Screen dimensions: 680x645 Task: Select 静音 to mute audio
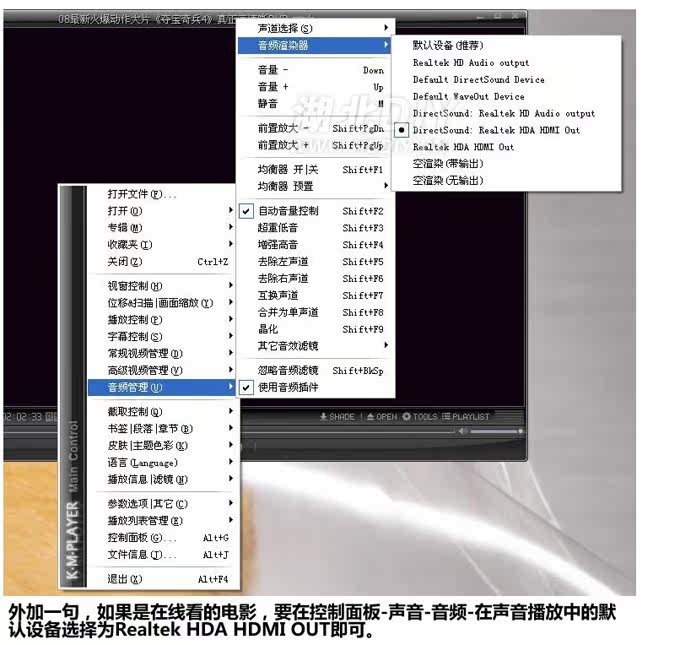[x=268, y=103]
